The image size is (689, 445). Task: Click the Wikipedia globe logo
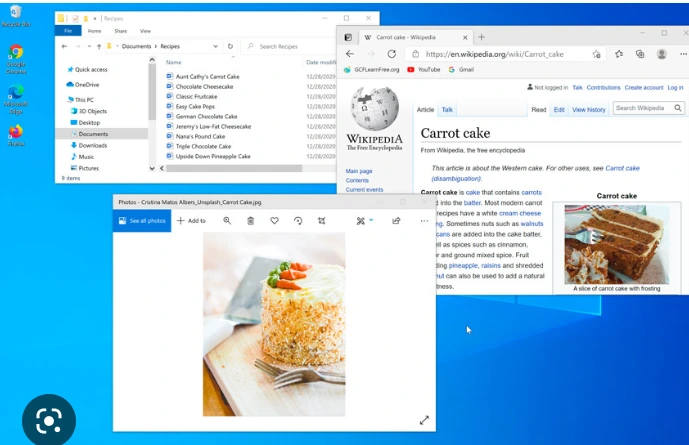pos(375,108)
